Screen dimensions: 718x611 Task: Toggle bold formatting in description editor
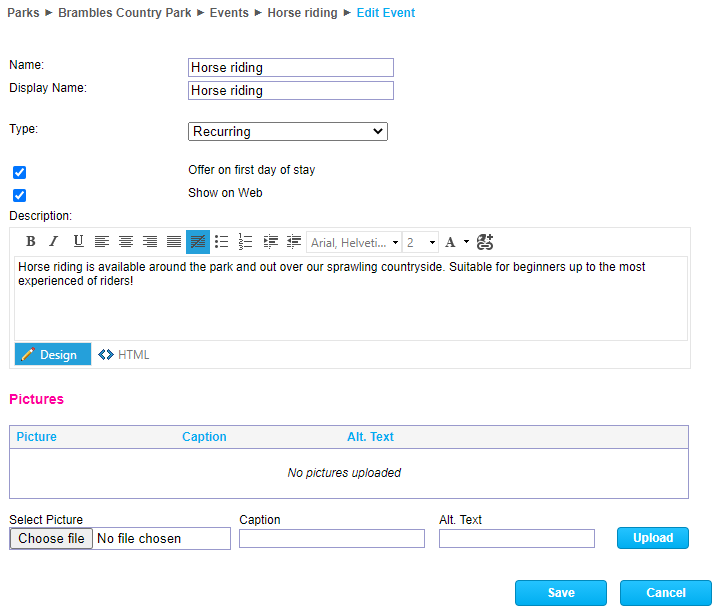(x=30, y=242)
